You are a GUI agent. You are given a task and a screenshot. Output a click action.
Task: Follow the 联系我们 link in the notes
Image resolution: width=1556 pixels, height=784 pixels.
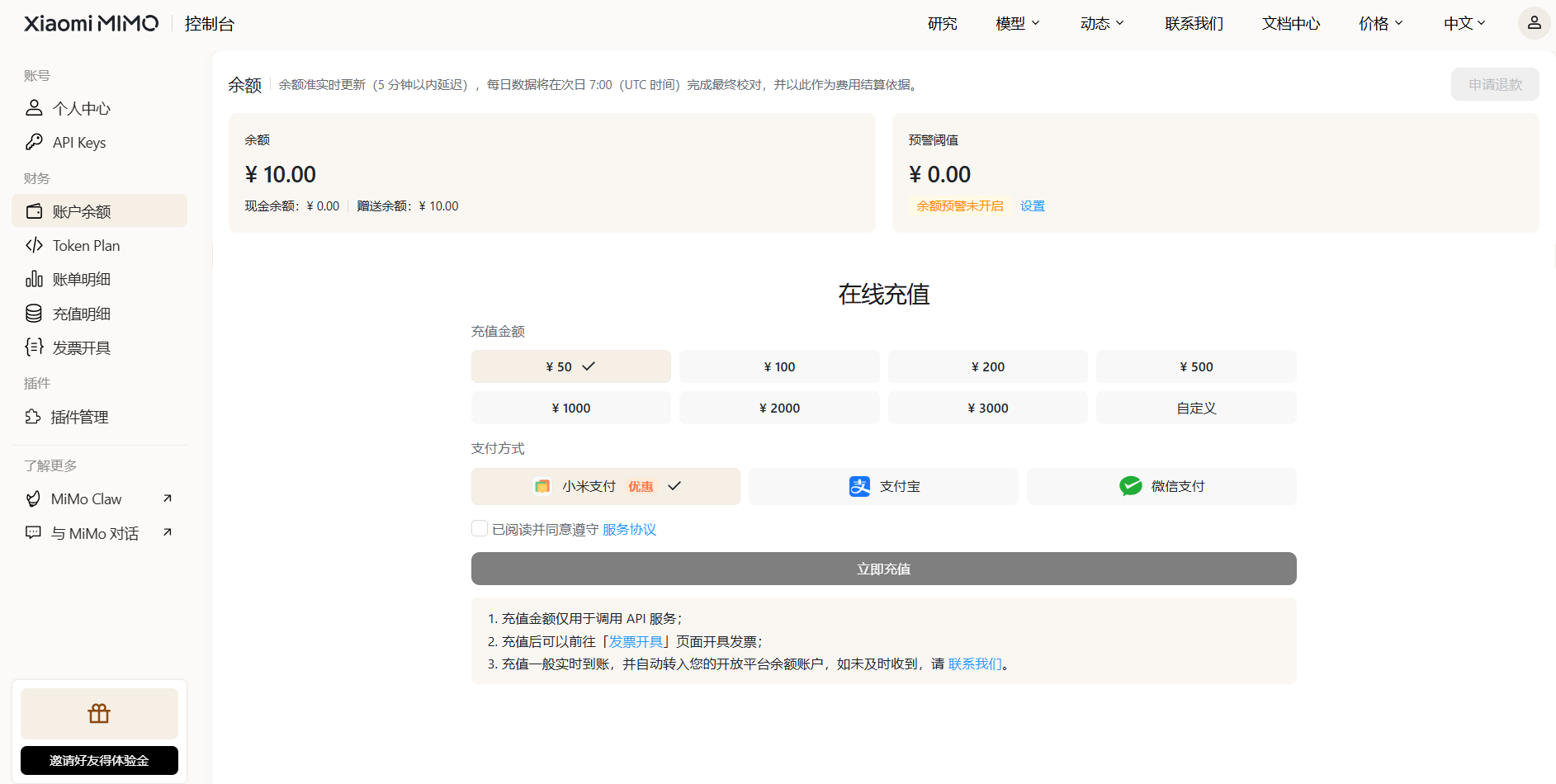(975, 664)
